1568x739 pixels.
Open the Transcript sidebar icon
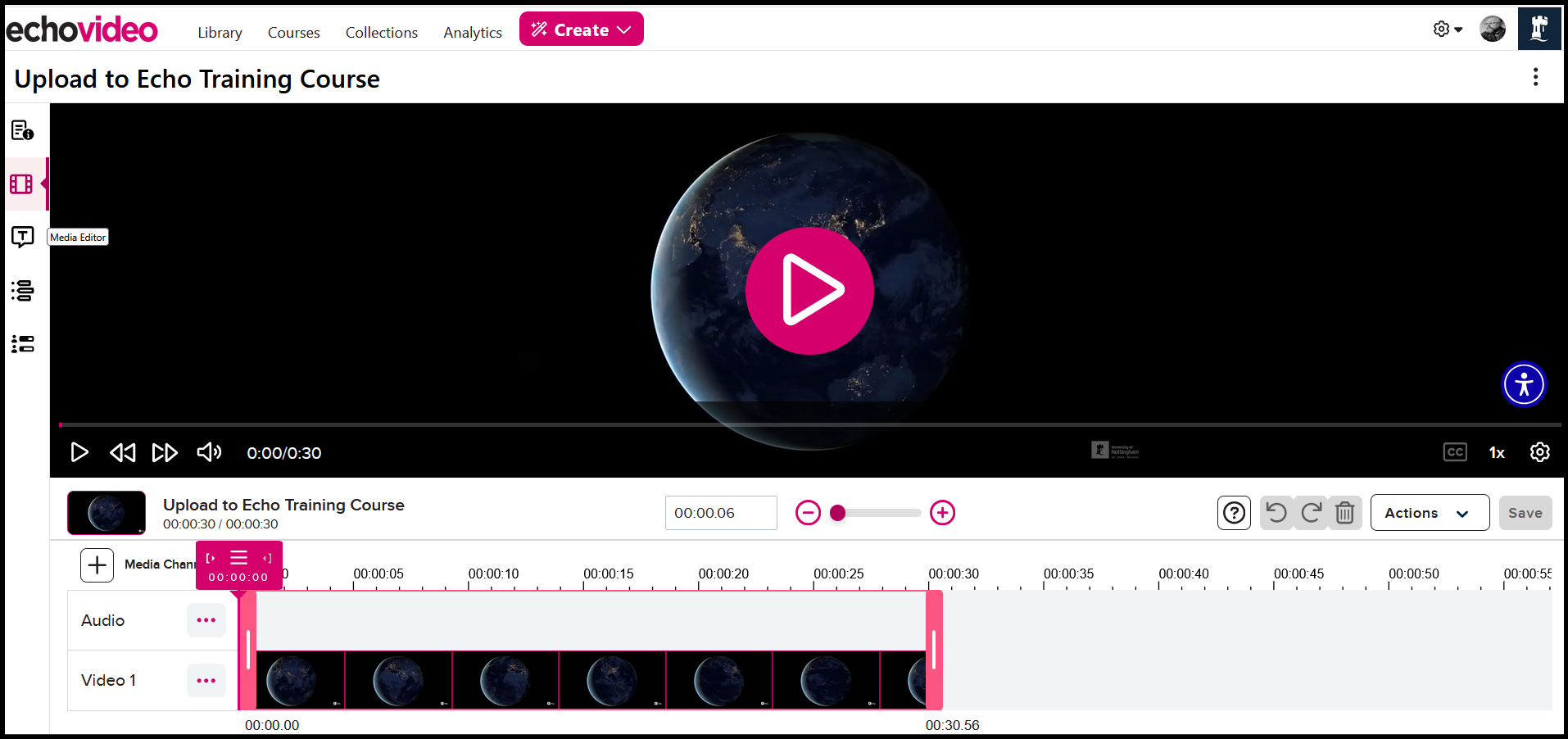tap(22, 238)
